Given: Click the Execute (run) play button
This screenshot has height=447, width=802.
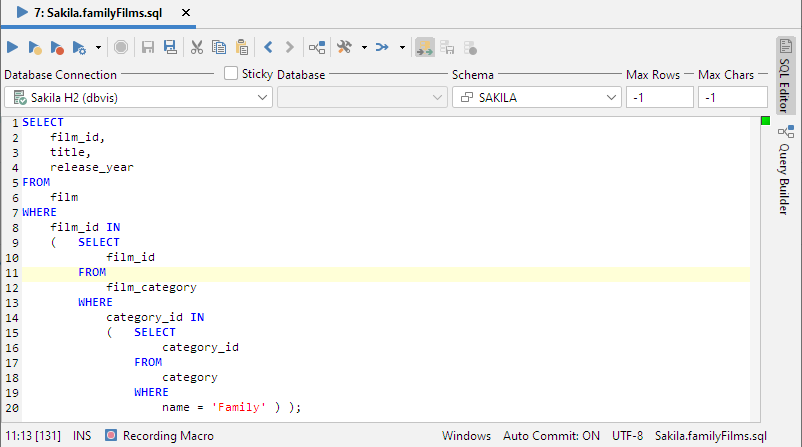Looking at the screenshot, I should pyautogui.click(x=13, y=47).
